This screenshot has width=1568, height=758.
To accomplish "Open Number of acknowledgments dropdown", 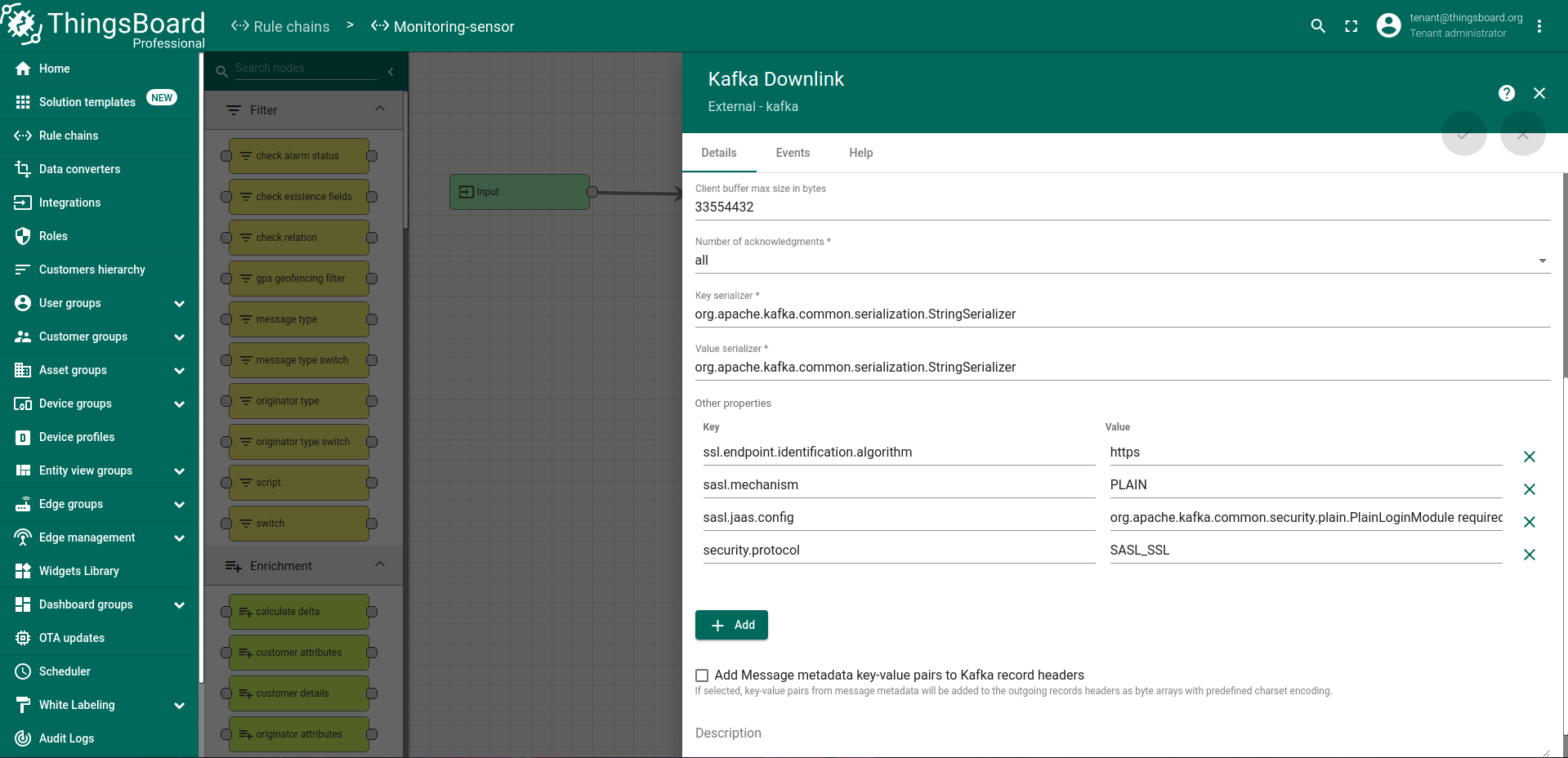I will (x=1121, y=261).
